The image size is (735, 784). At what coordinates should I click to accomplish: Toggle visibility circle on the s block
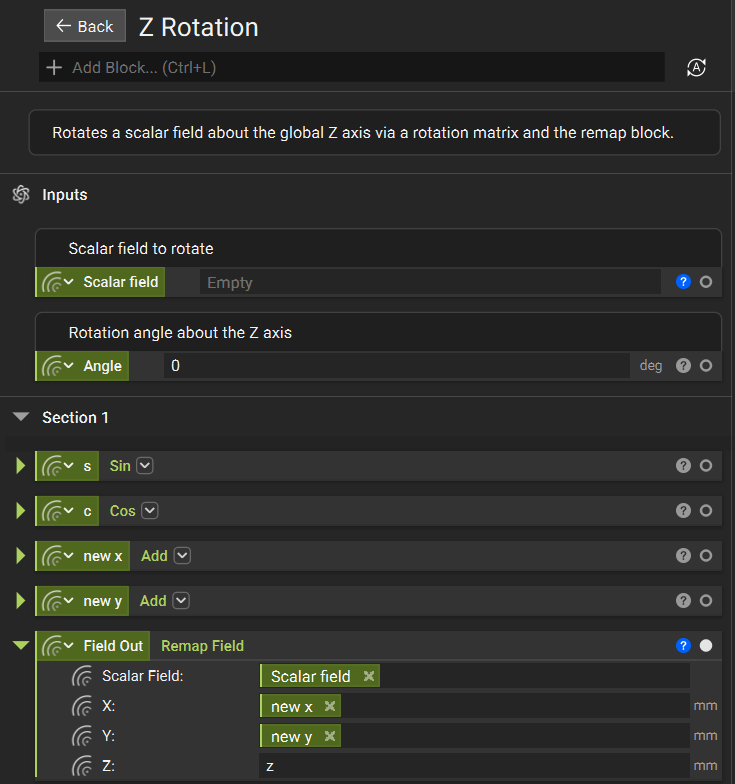coord(706,466)
